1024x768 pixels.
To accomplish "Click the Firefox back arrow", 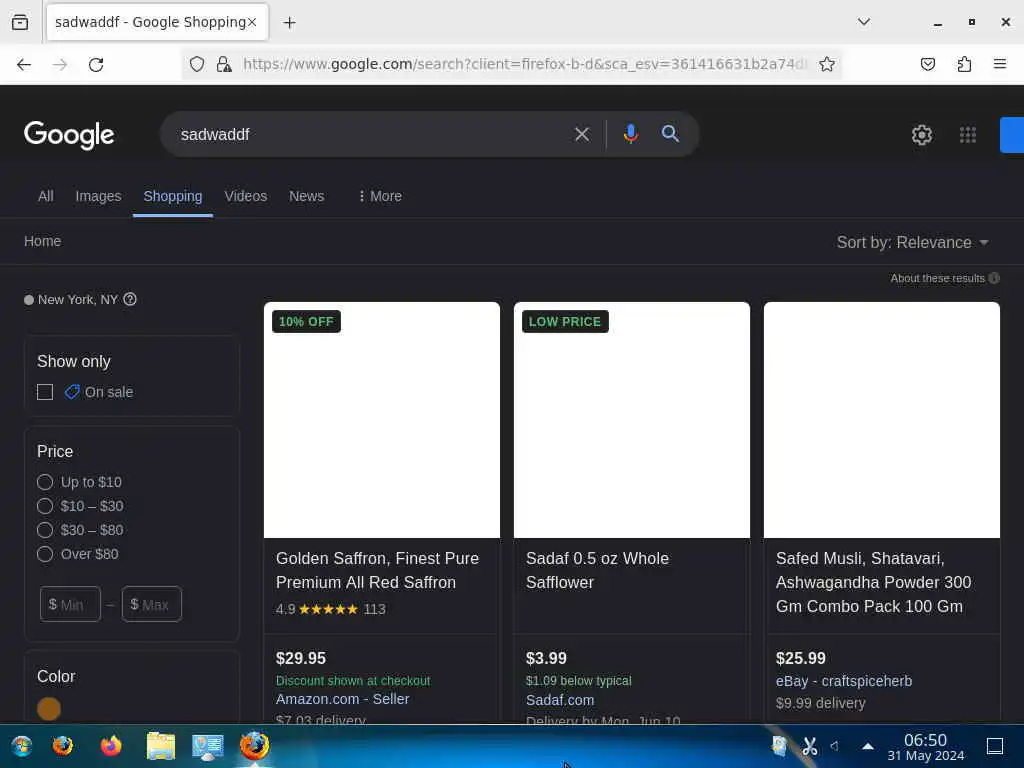I will tap(24, 64).
